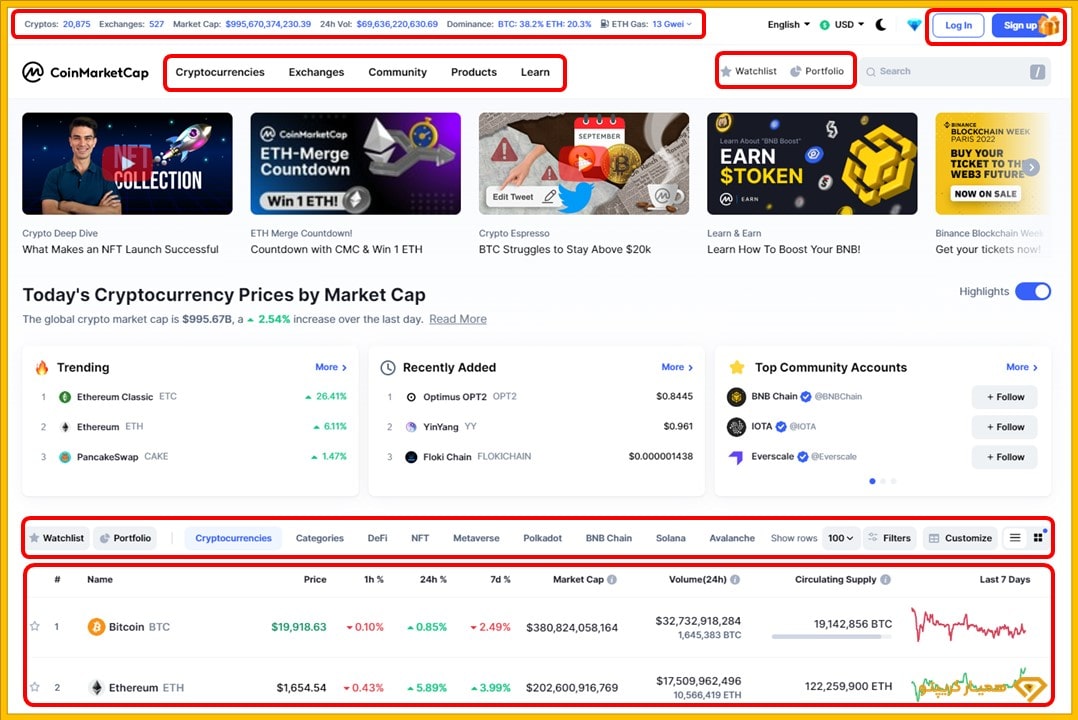1078x720 pixels.
Task: Click the Optimus OPT2 coin icon
Action: click(x=411, y=397)
